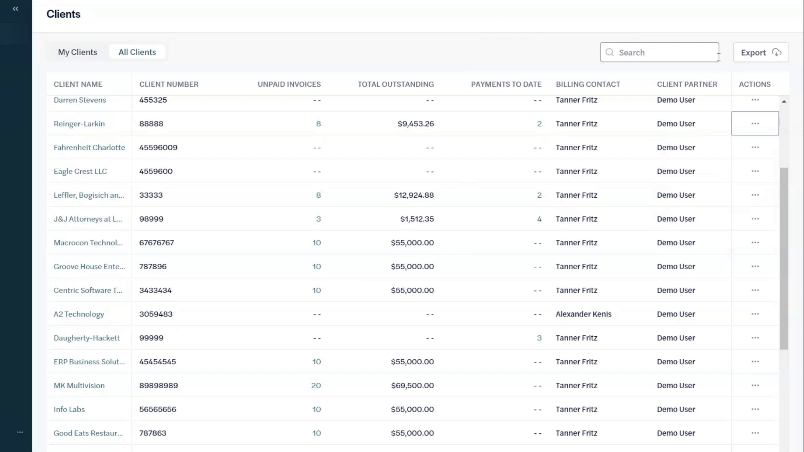Image resolution: width=804 pixels, height=452 pixels.
Task: Open the Info Labs client link
Action: point(69,409)
